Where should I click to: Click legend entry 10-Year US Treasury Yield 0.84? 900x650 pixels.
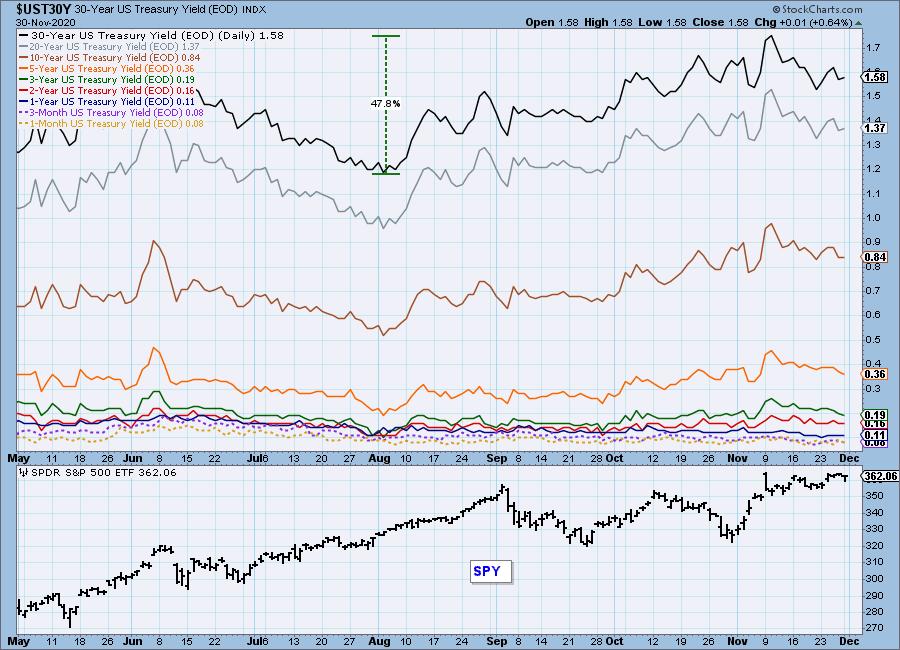tap(110, 57)
